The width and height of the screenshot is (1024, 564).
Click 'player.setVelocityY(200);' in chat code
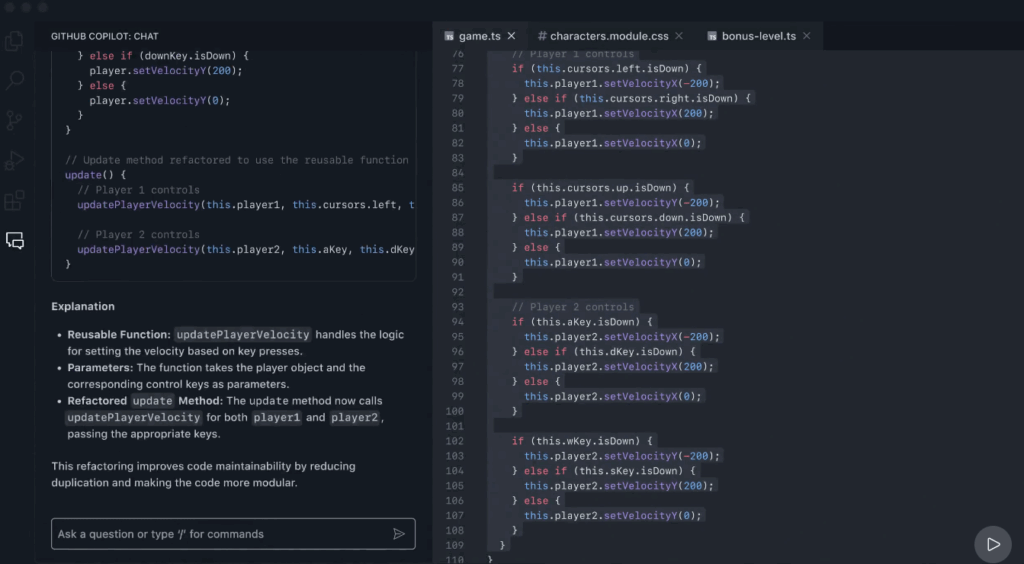tap(166, 70)
